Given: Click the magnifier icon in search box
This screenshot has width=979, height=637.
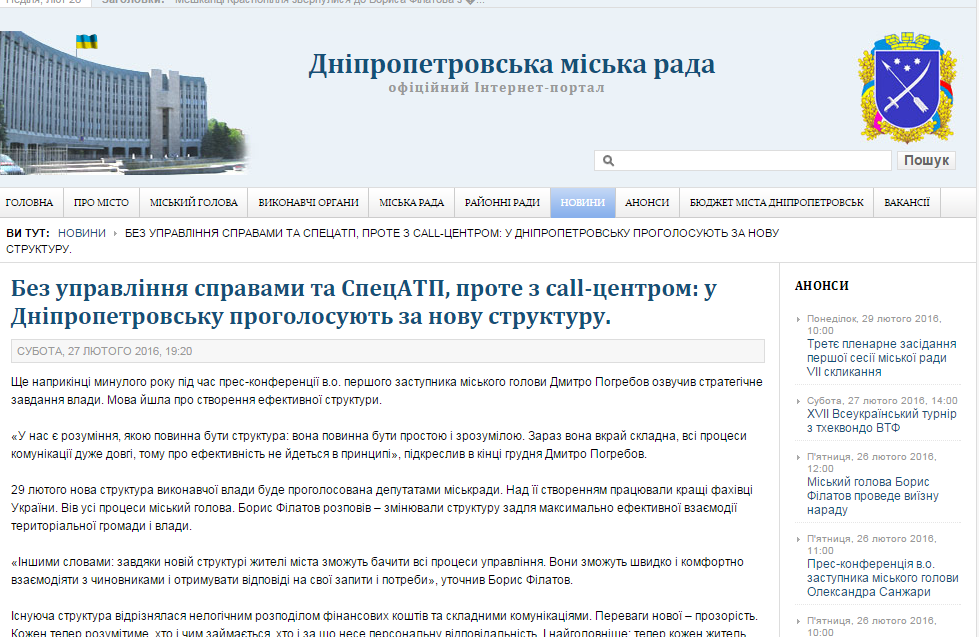Looking at the screenshot, I should (608, 161).
